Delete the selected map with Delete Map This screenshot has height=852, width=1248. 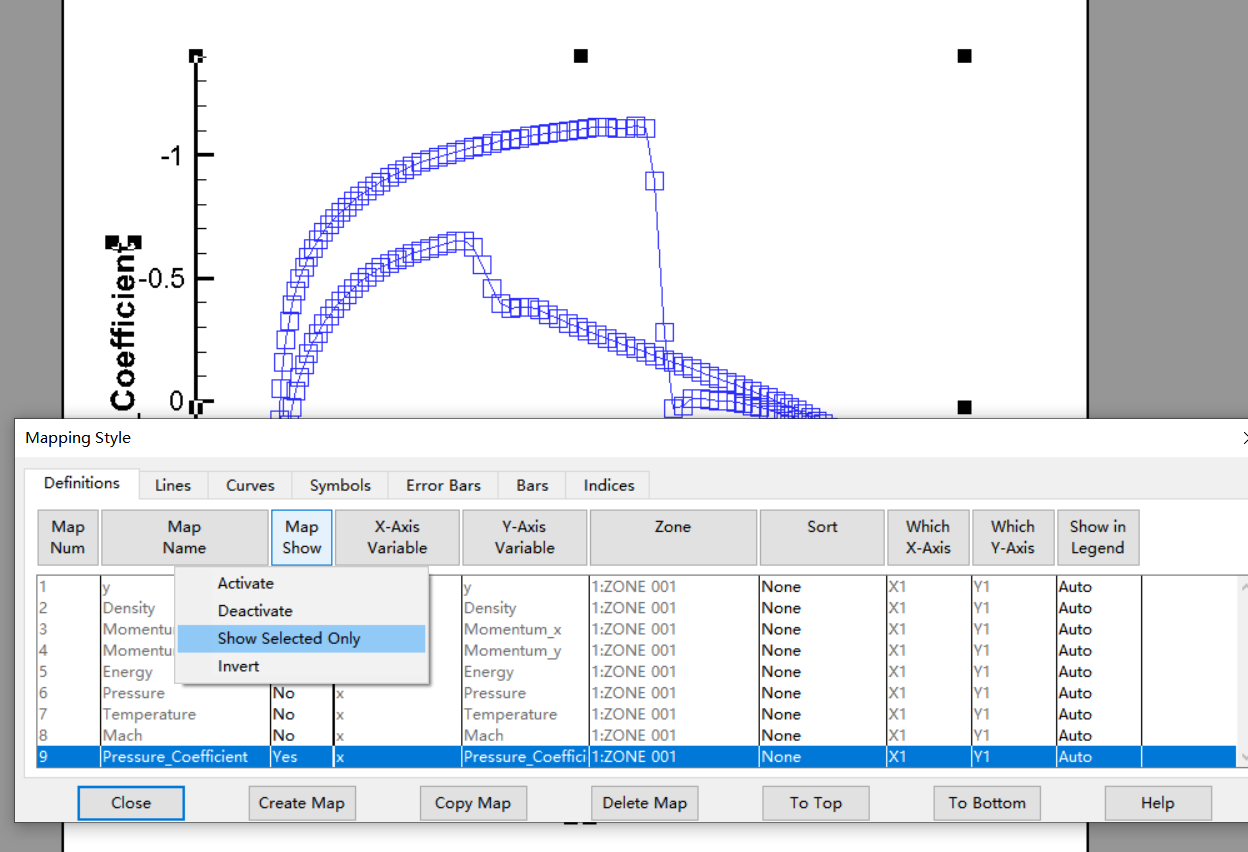coord(644,803)
